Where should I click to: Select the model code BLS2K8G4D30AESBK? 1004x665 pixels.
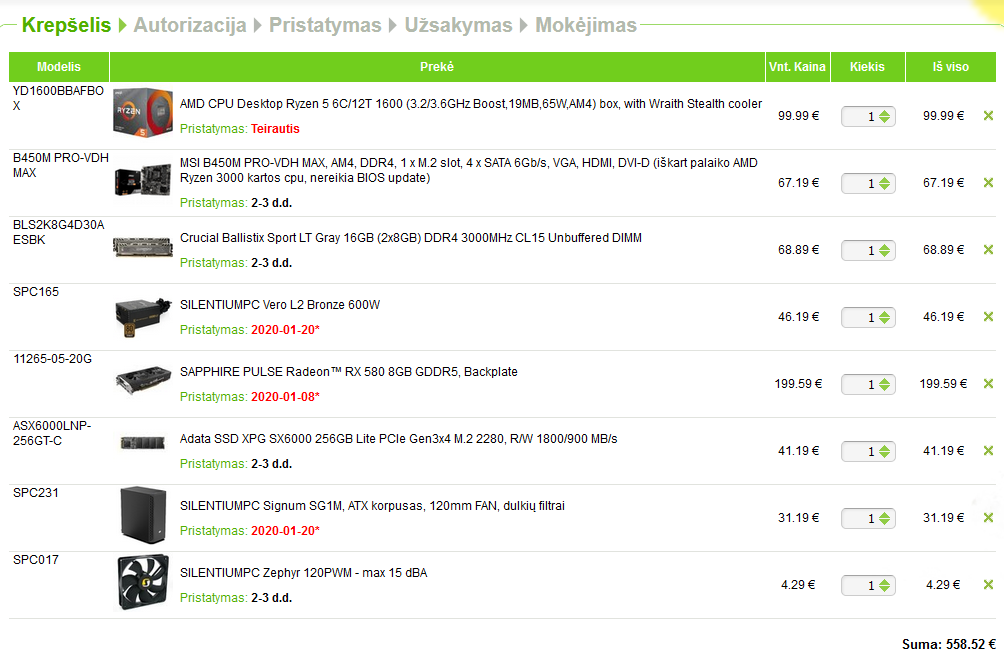tap(58, 232)
